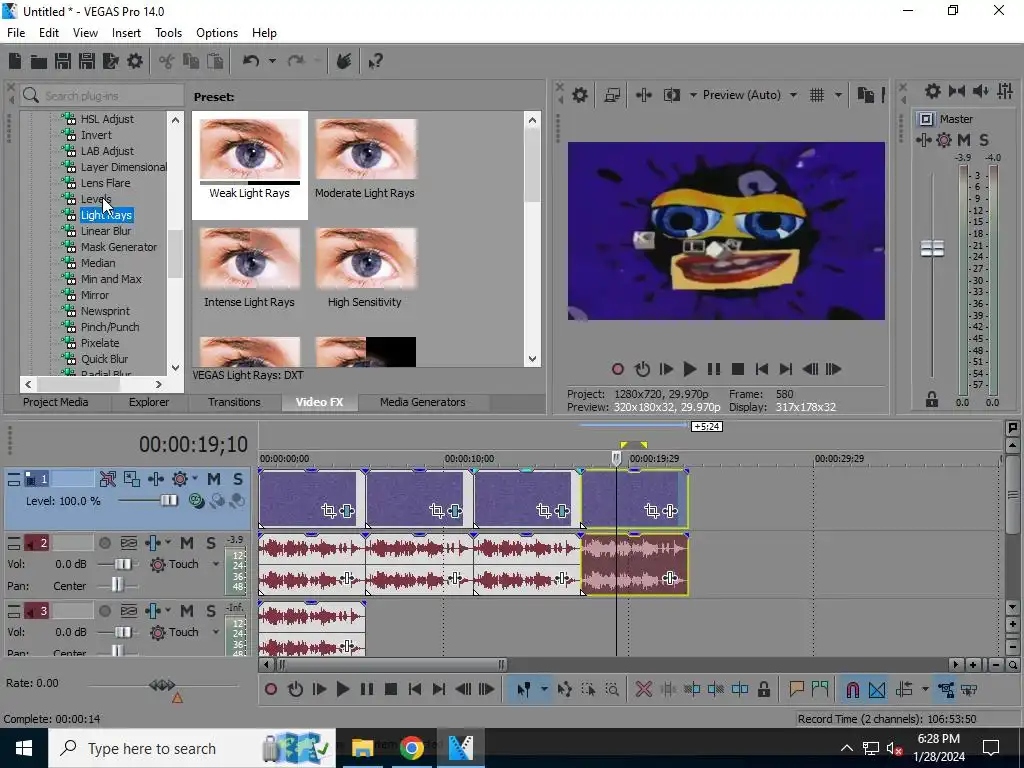Click the Master fader handle
This screenshot has width=1024, height=768.
point(932,248)
